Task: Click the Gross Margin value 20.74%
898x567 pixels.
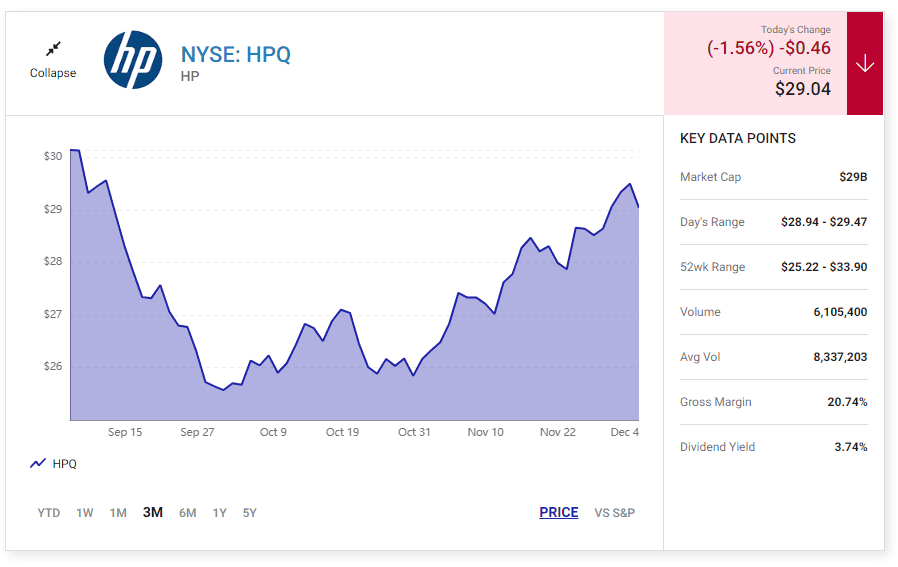Action: pyautogui.click(x=848, y=402)
